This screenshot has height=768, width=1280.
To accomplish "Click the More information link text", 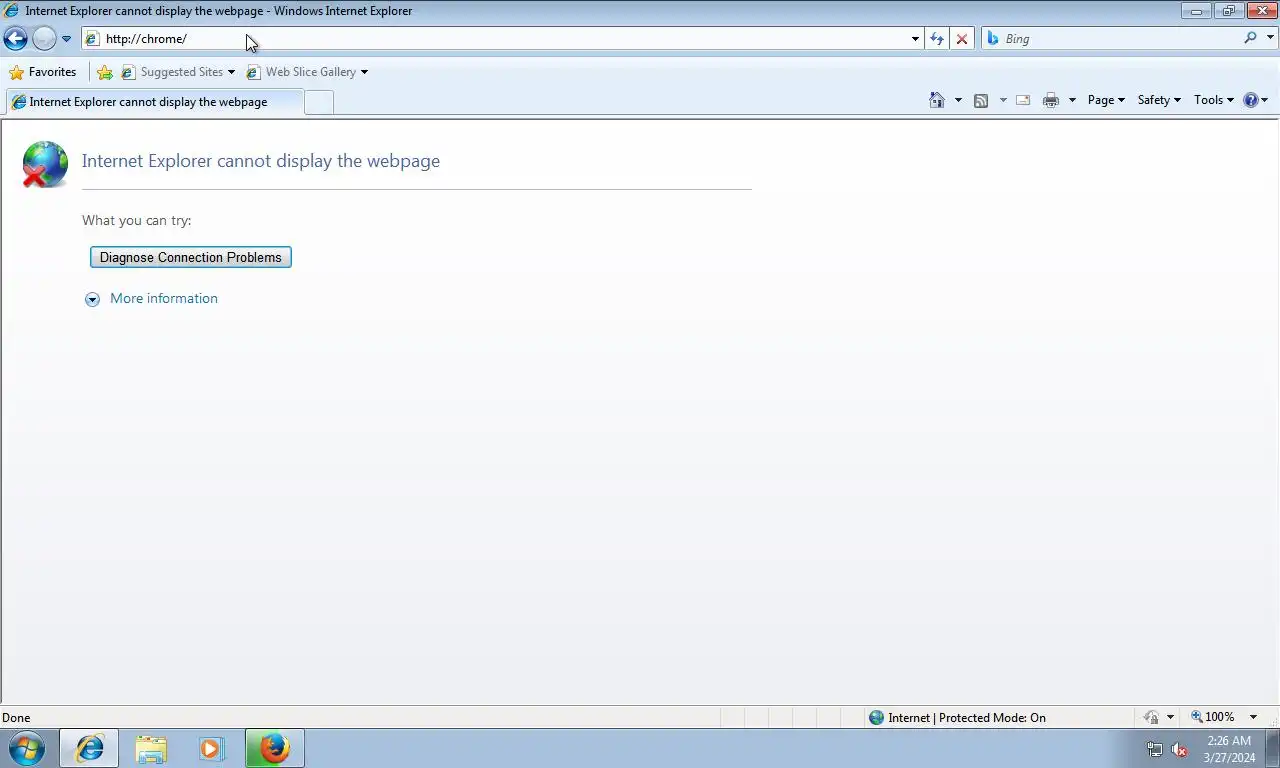I will point(164,298).
